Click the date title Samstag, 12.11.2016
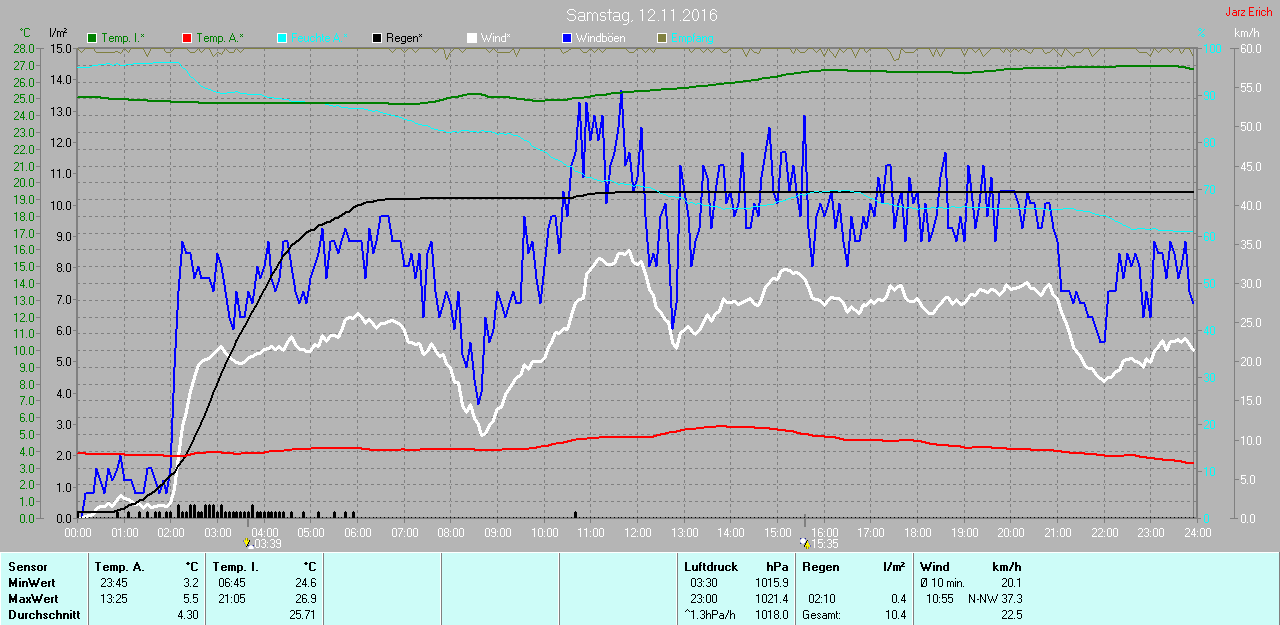The width and height of the screenshot is (1280, 625). pyautogui.click(x=641, y=15)
